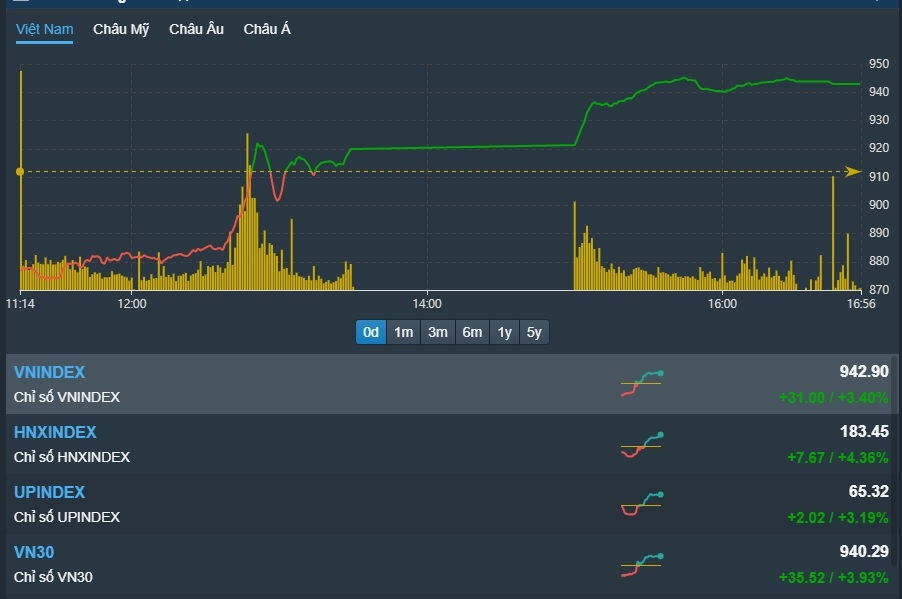Open the Việt Nam tab
The height and width of the screenshot is (599, 902).
44,29
